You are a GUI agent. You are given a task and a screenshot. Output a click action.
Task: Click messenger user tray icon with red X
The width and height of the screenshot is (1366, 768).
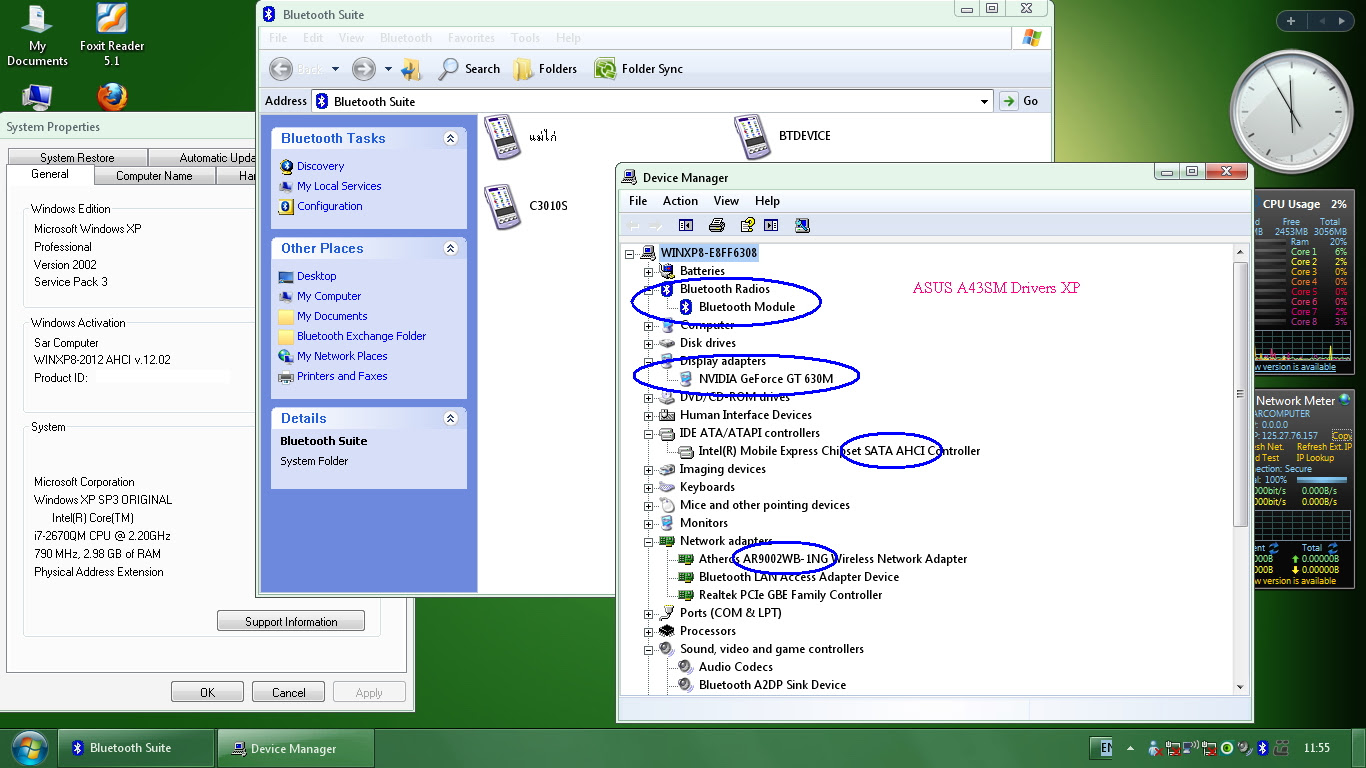click(1156, 748)
